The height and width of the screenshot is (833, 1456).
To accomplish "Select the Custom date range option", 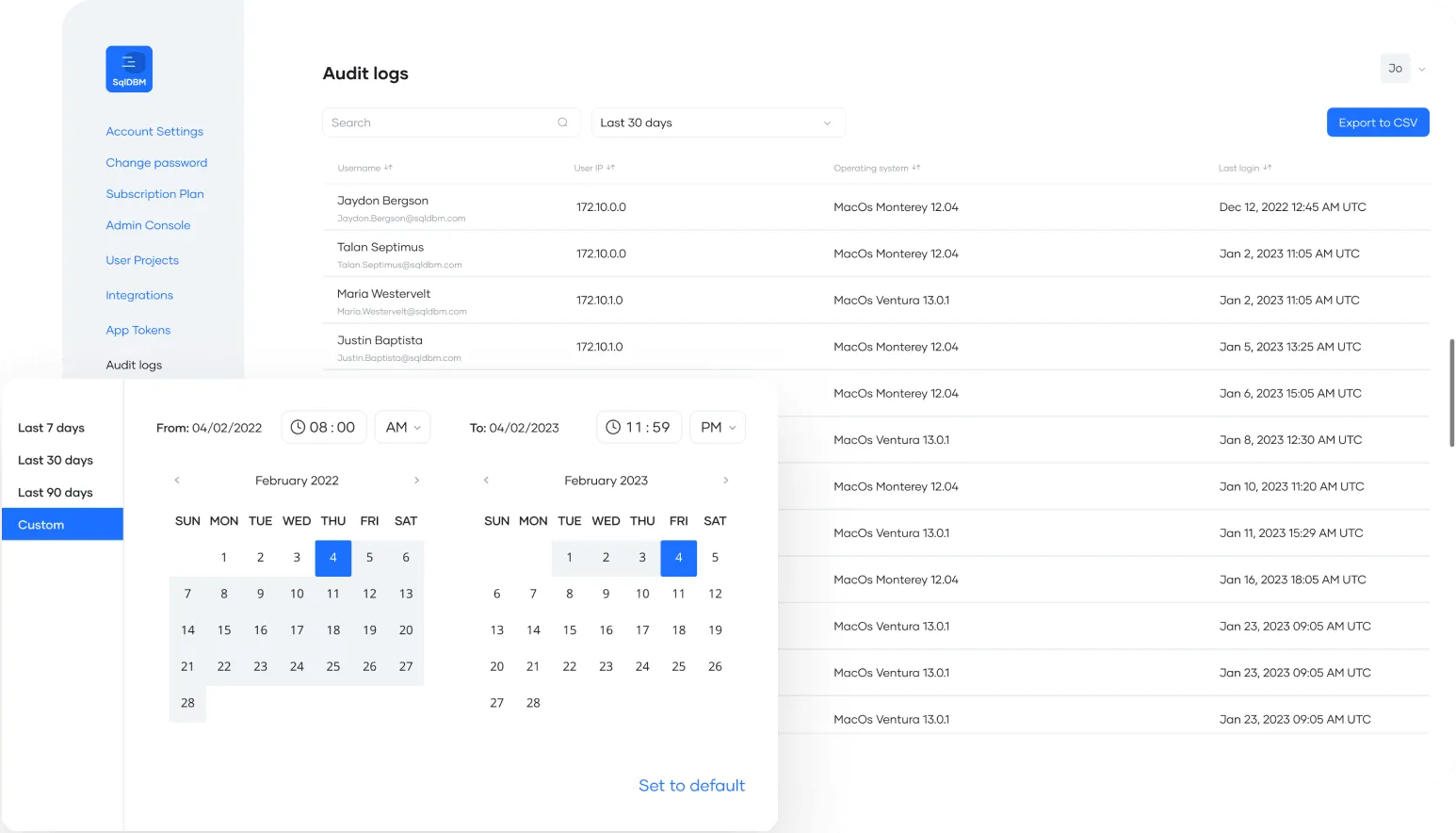I will [62, 524].
